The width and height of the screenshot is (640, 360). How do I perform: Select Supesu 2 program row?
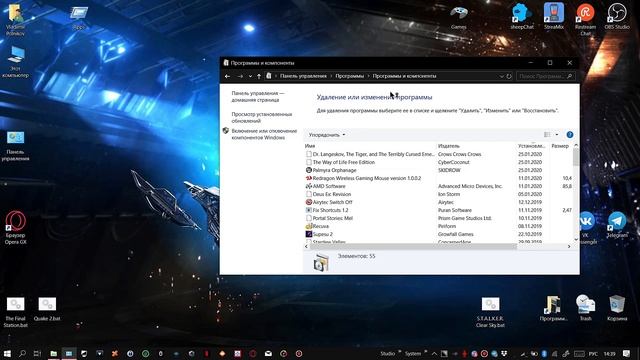pyautogui.click(x=438, y=234)
